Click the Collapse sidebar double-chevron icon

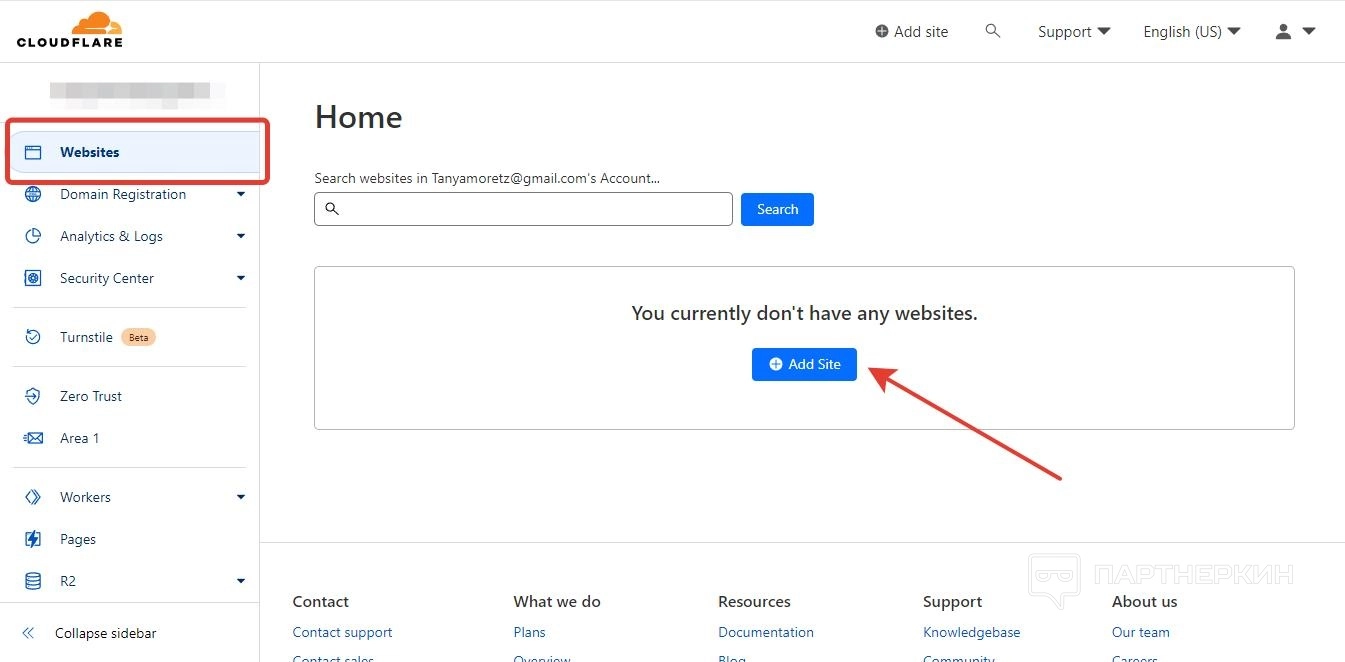[28, 633]
